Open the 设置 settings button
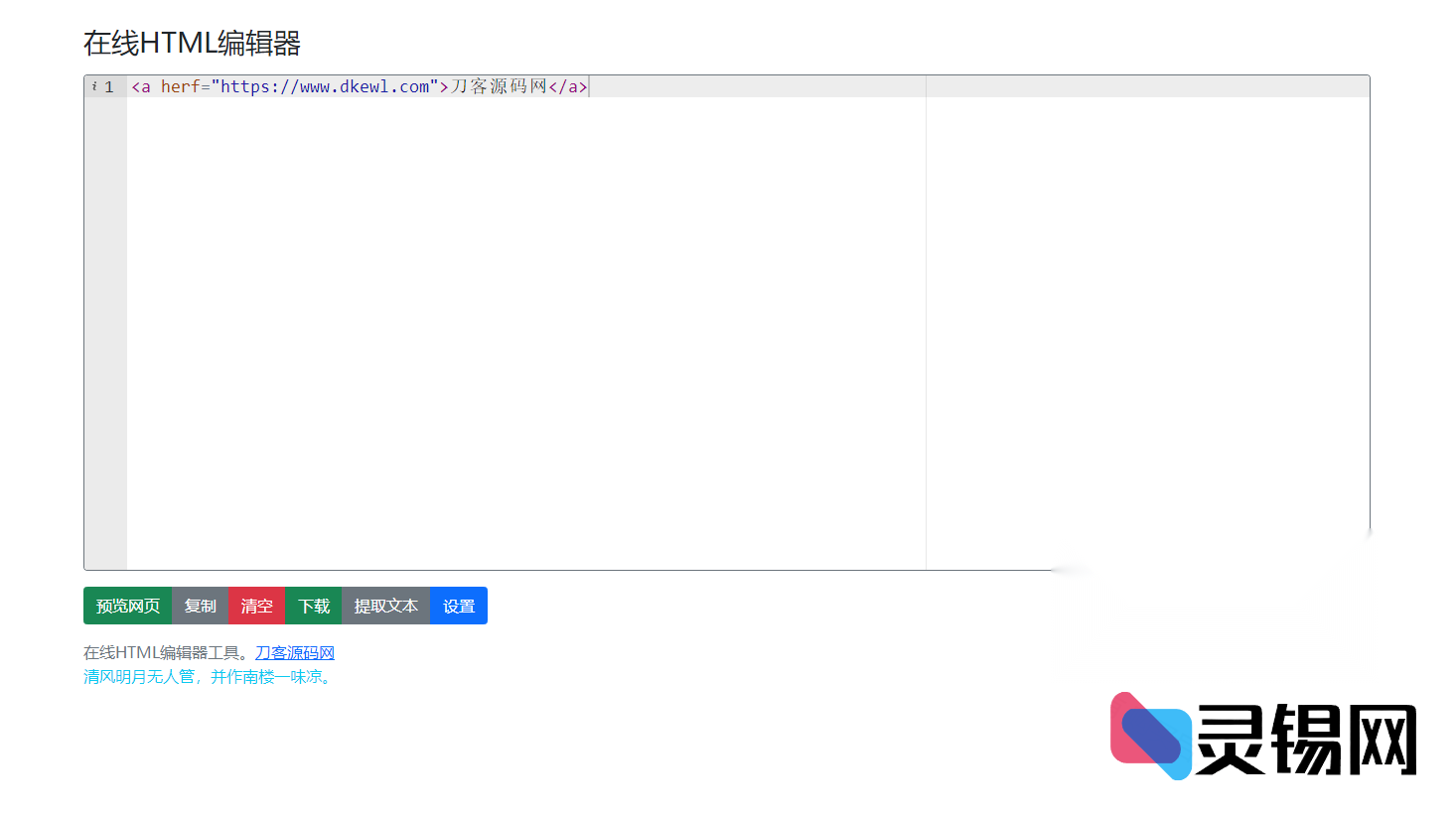The width and height of the screenshot is (1456, 817). (x=459, y=606)
